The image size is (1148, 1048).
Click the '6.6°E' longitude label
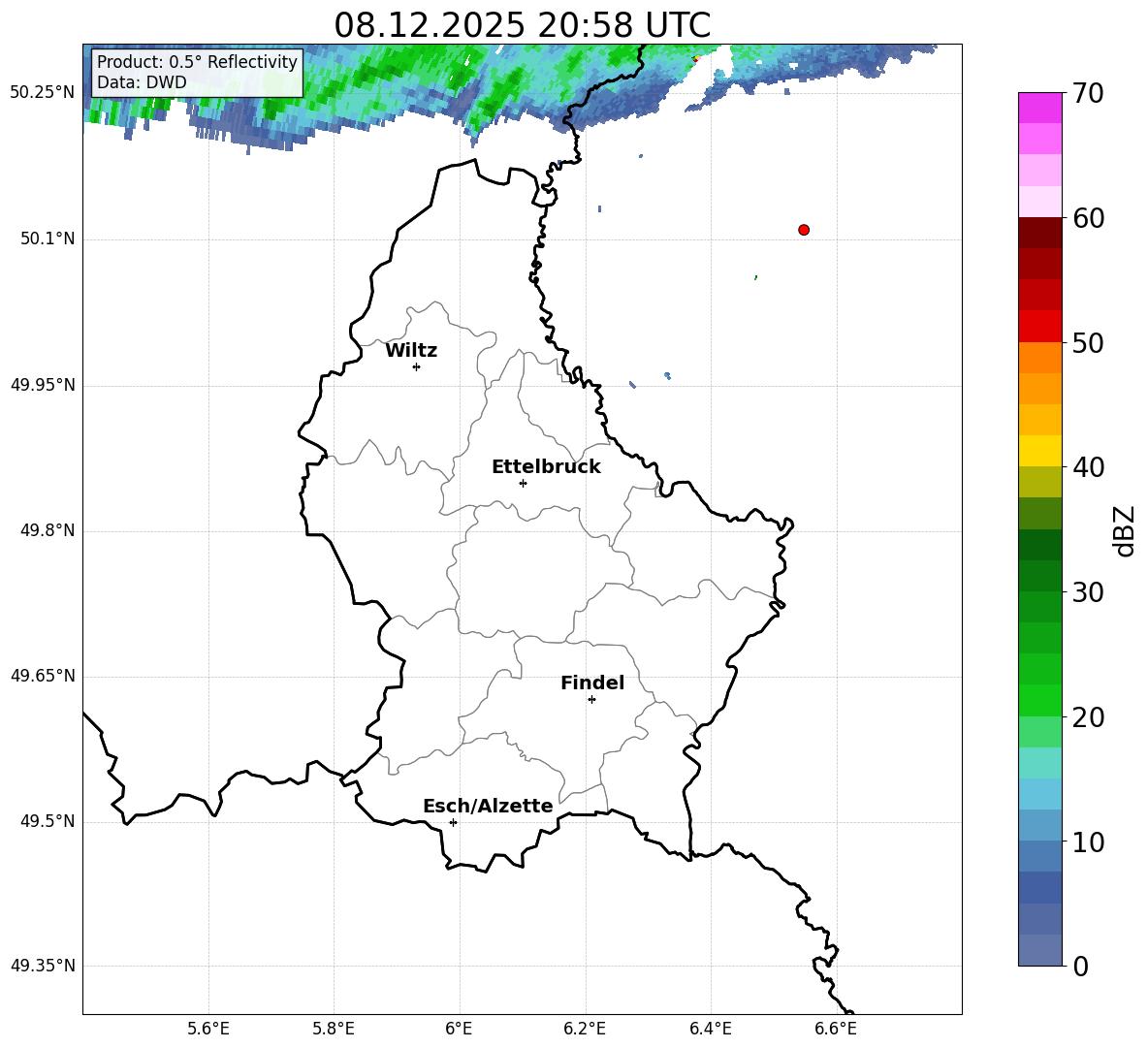[836, 1029]
